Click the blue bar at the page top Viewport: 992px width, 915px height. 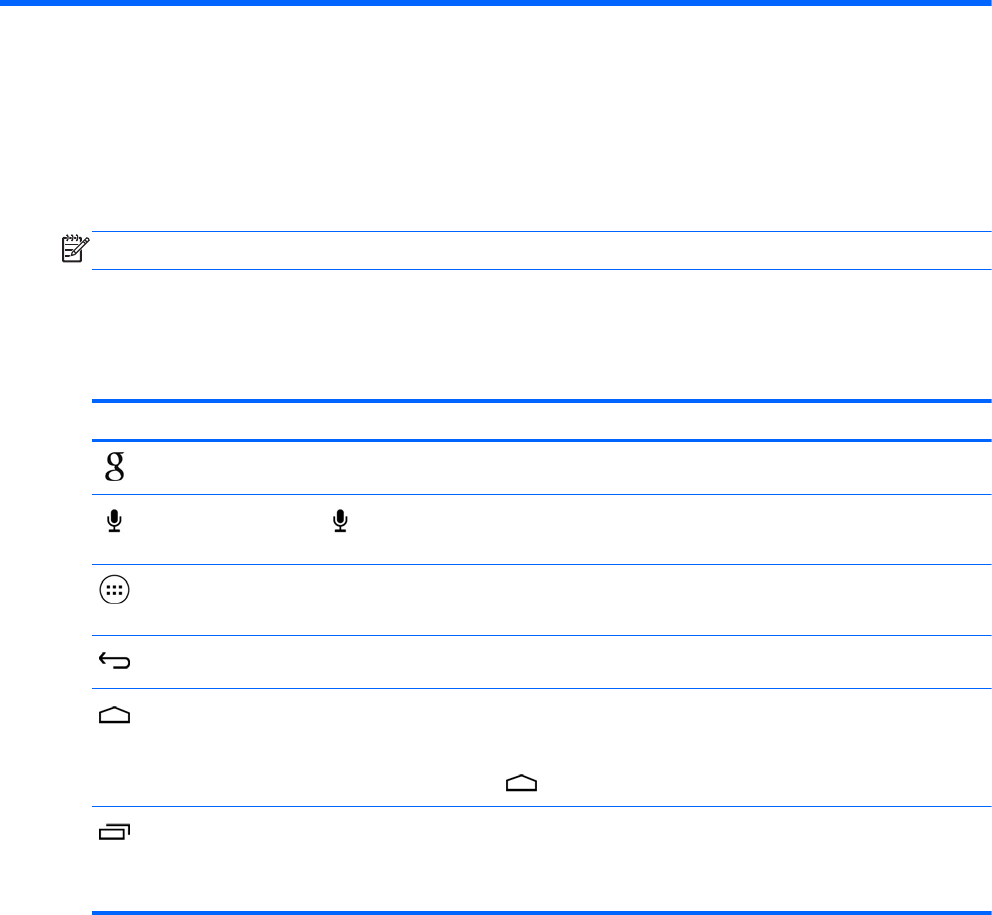(x=496, y=3)
